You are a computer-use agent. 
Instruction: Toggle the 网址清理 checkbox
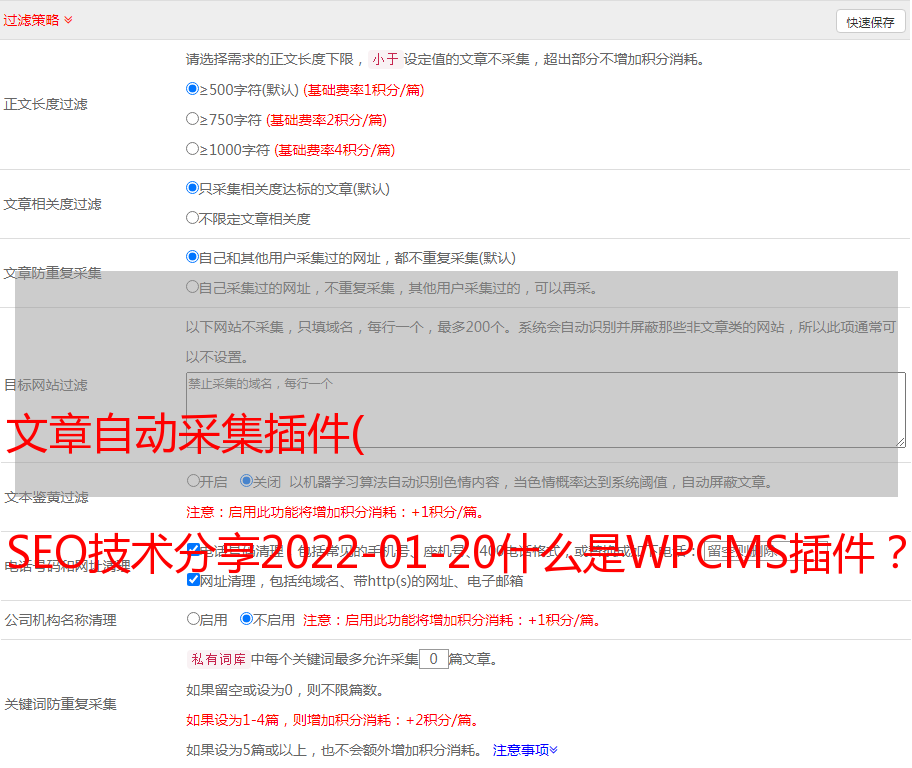pyautogui.click(x=193, y=580)
